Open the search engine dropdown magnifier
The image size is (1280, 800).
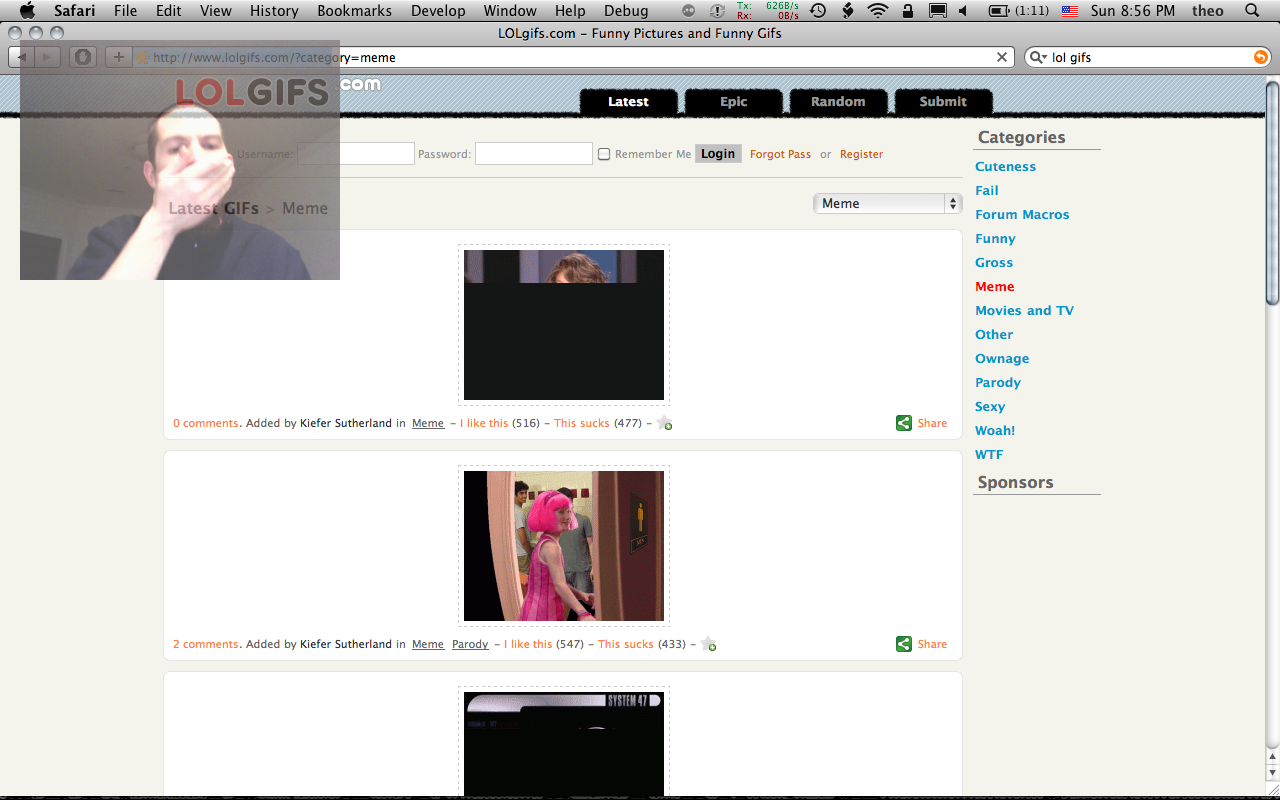pos(1039,57)
